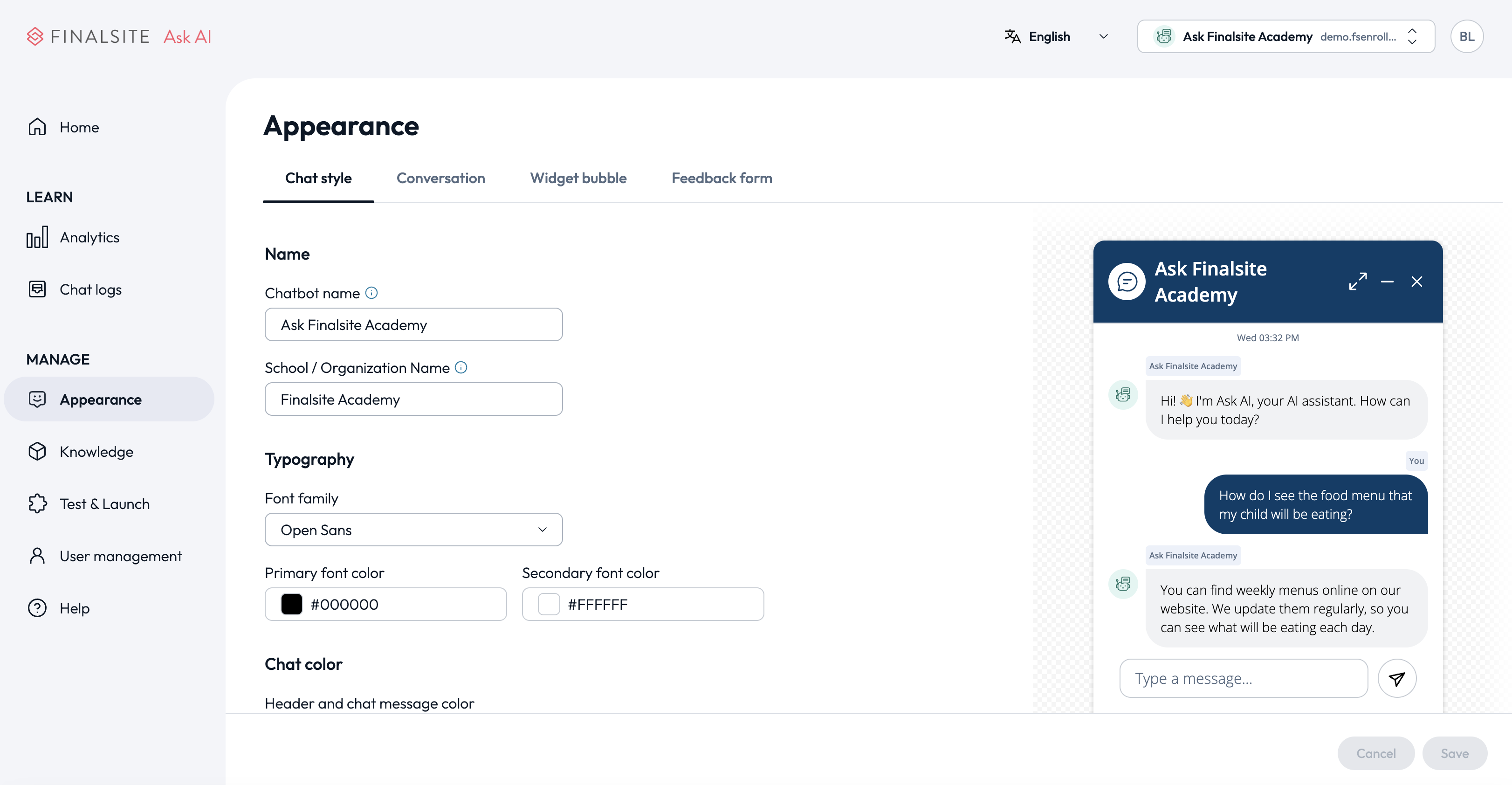Expand the chat preview window
The width and height of the screenshot is (1512, 785).
coord(1358,281)
